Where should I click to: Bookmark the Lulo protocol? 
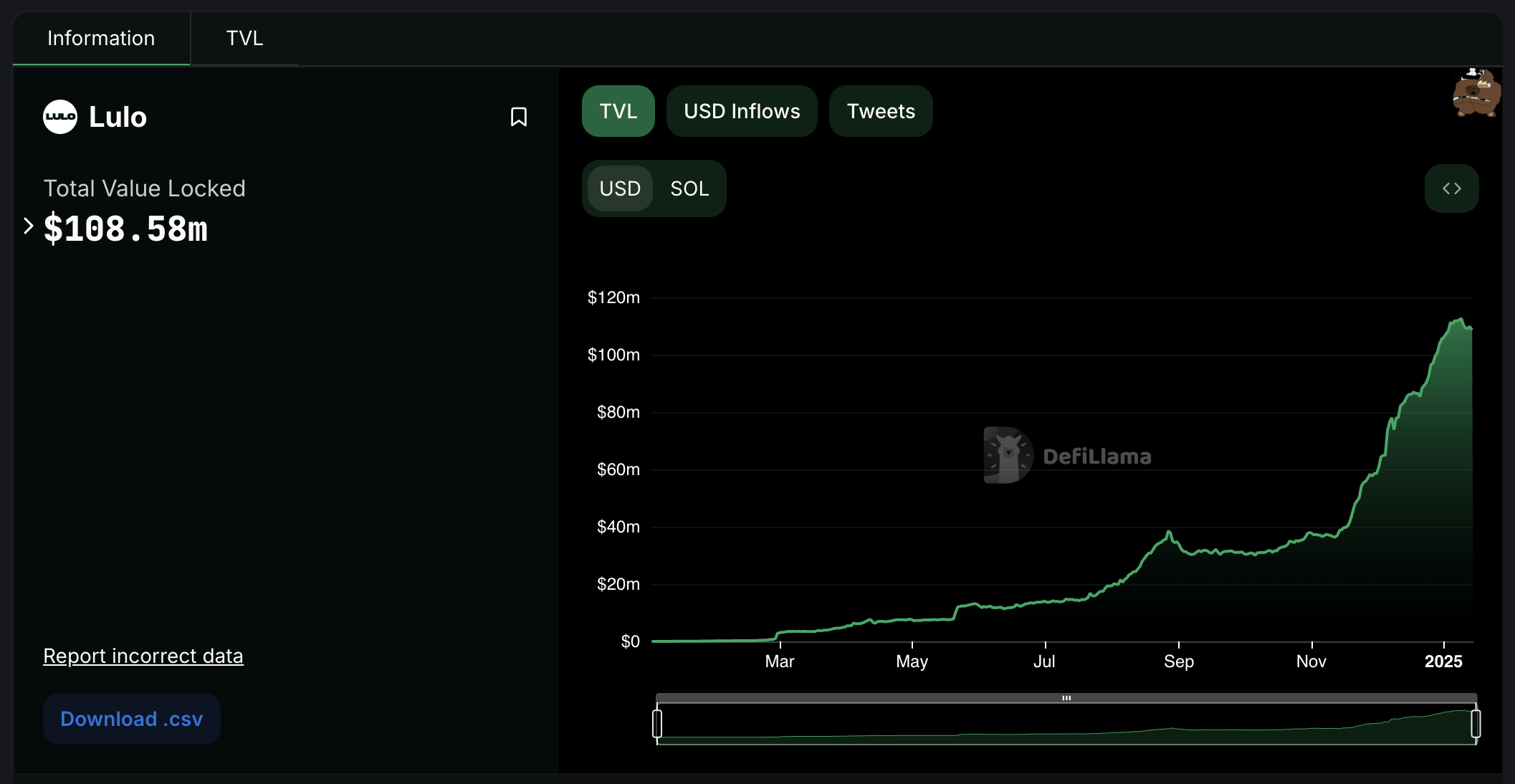click(518, 117)
